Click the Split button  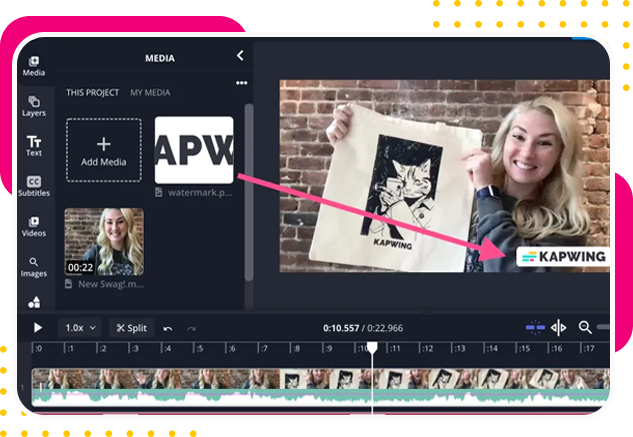(132, 328)
